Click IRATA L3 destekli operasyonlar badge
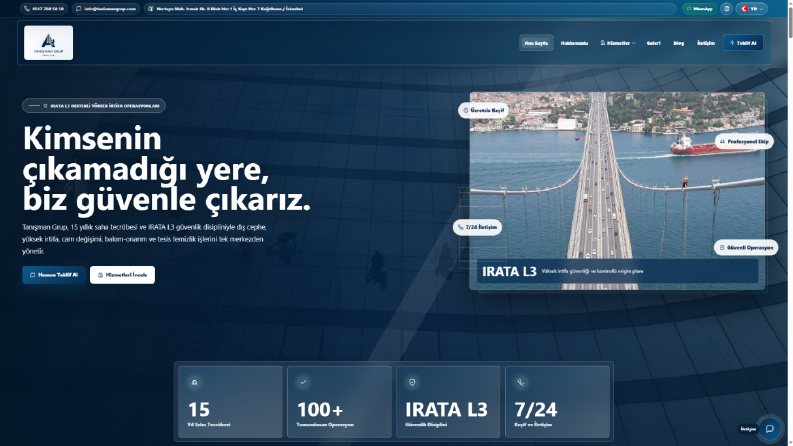 (94, 106)
